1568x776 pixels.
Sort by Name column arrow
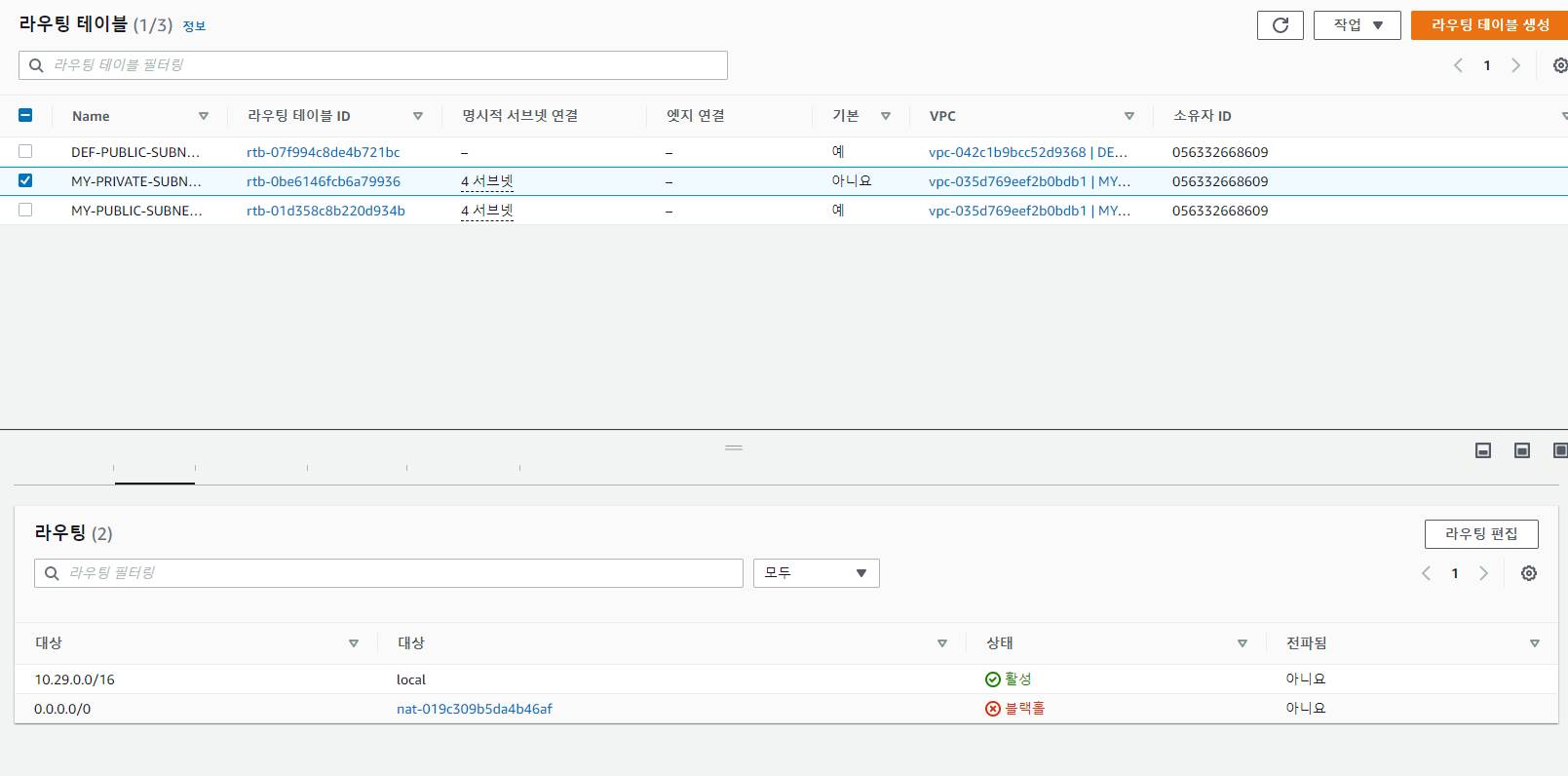pyautogui.click(x=204, y=116)
